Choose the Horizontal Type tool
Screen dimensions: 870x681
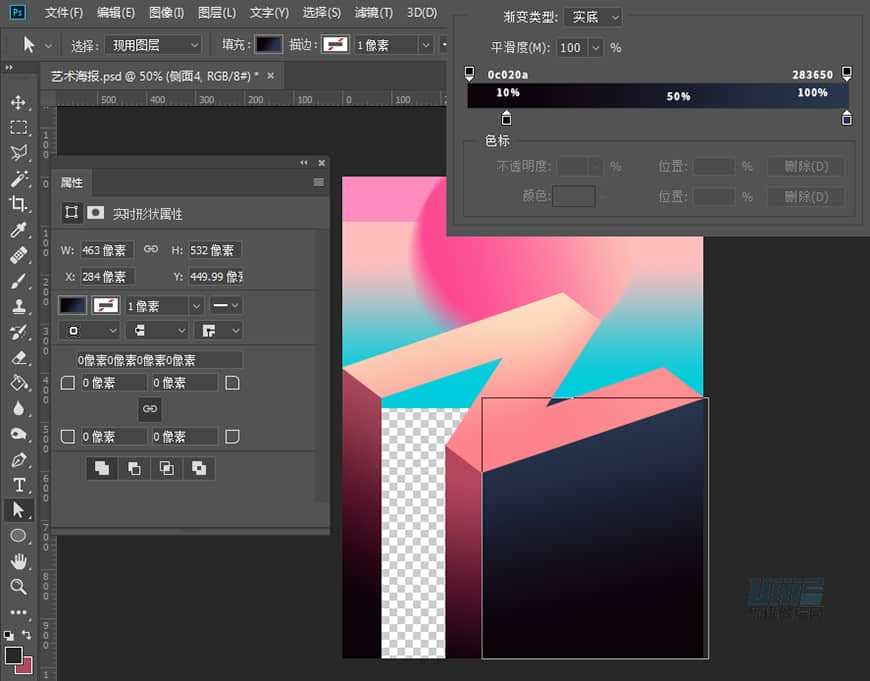(x=18, y=485)
